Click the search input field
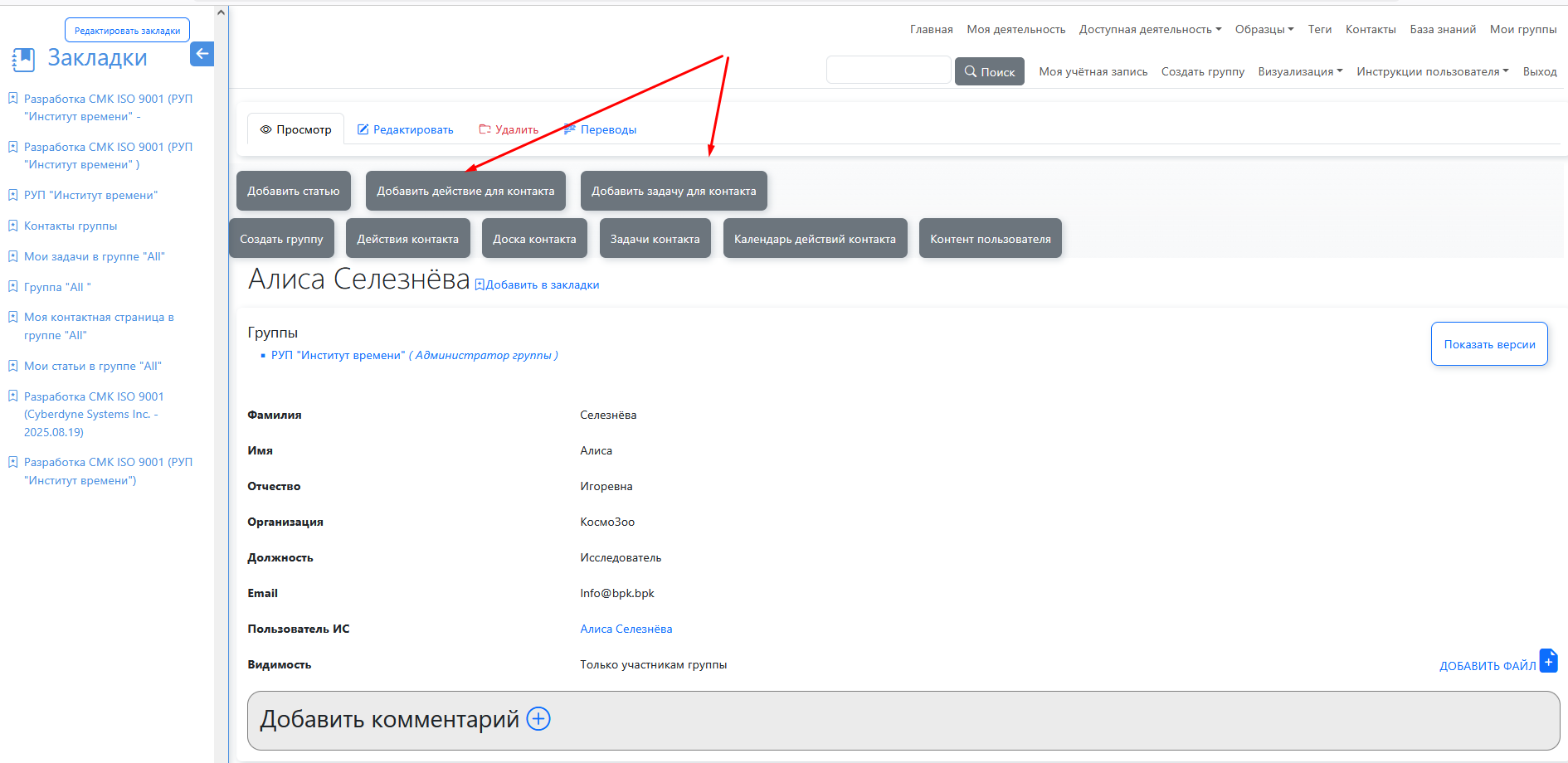Viewport: 1568px width, 763px height. (x=889, y=70)
